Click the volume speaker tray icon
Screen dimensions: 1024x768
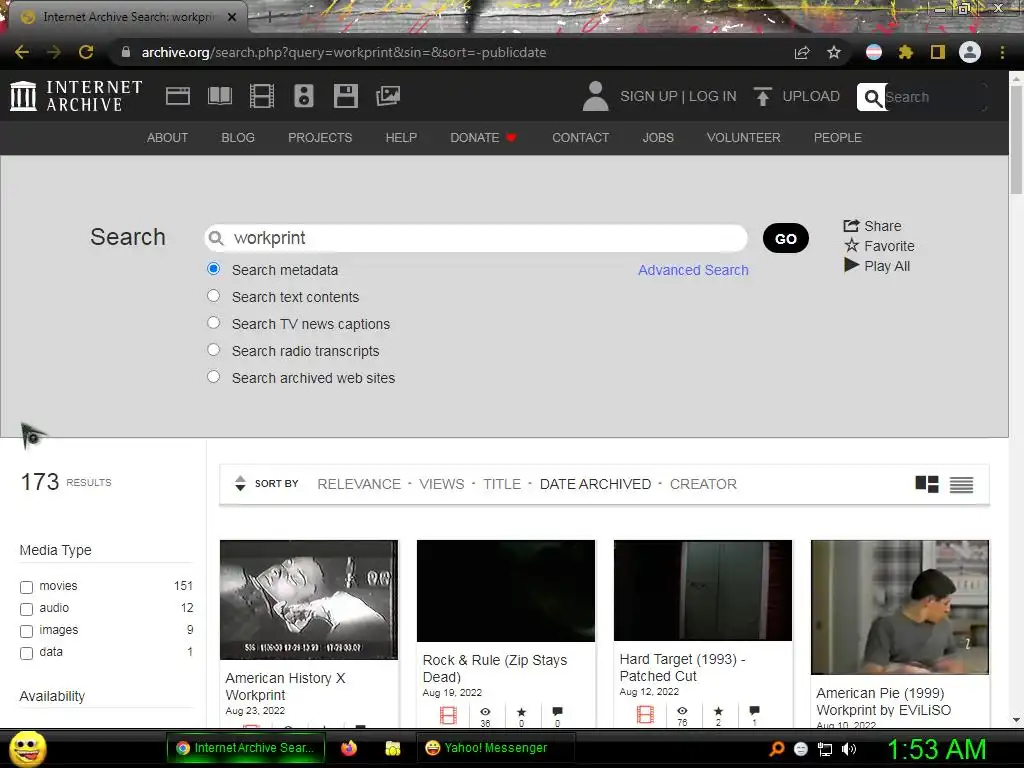coord(849,749)
